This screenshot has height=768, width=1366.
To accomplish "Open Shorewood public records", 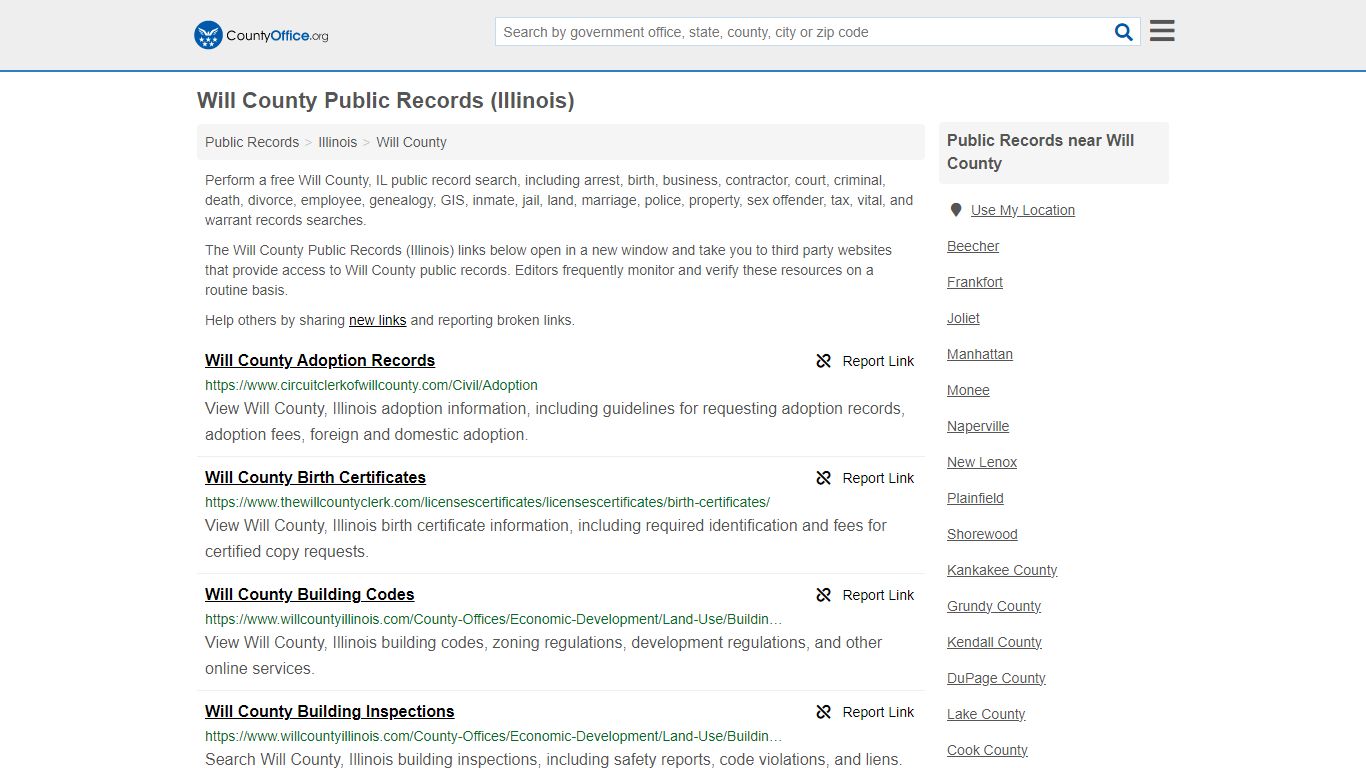I will (x=982, y=534).
